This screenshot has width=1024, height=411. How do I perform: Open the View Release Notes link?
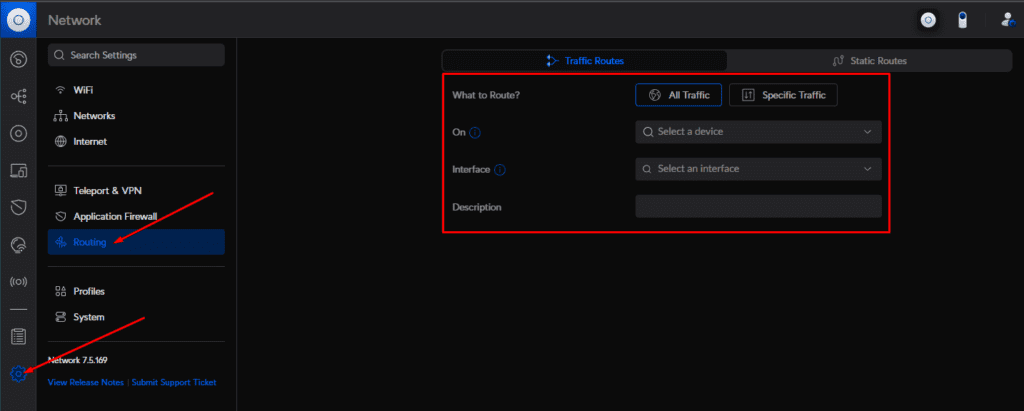pos(86,382)
